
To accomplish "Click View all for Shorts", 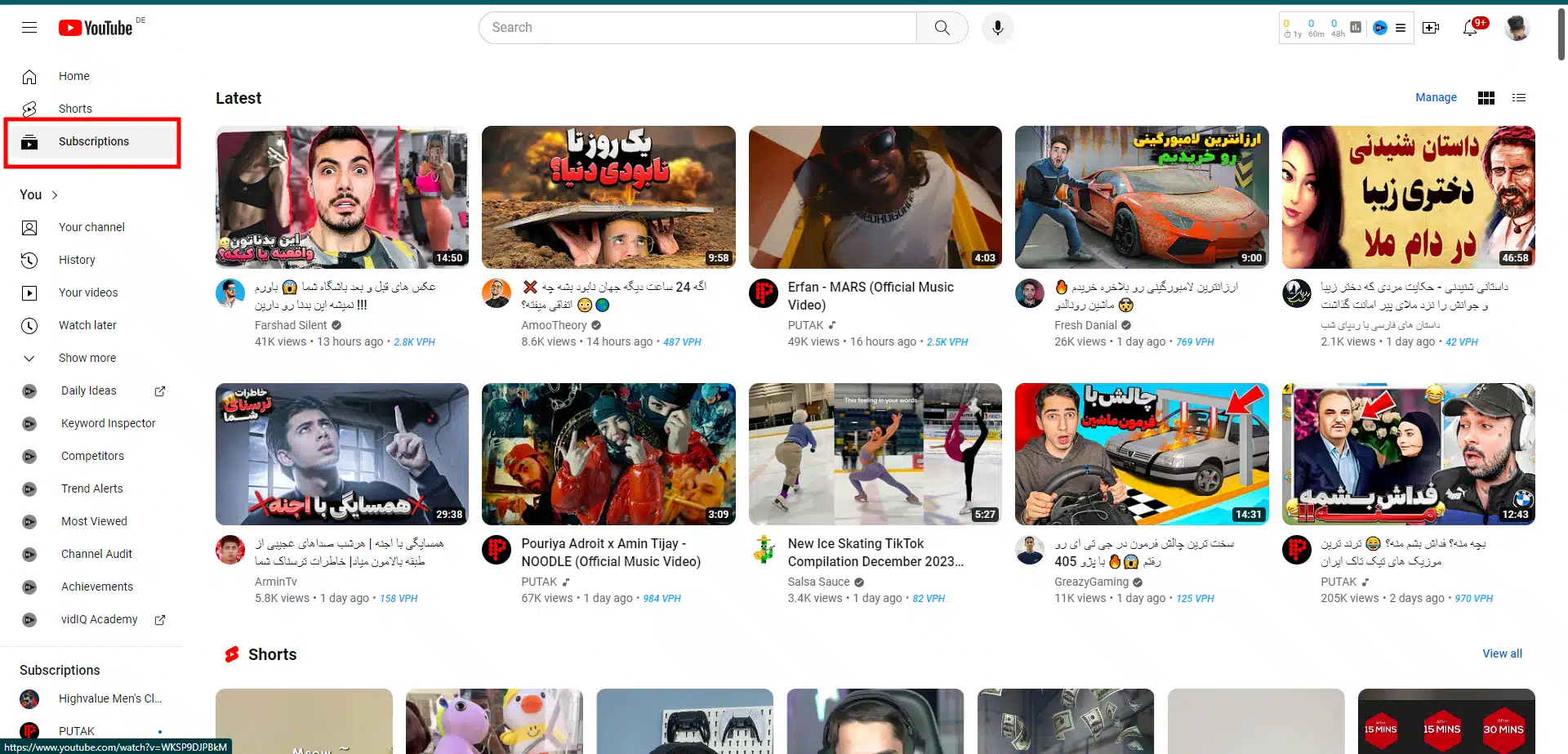I will pyautogui.click(x=1502, y=654).
